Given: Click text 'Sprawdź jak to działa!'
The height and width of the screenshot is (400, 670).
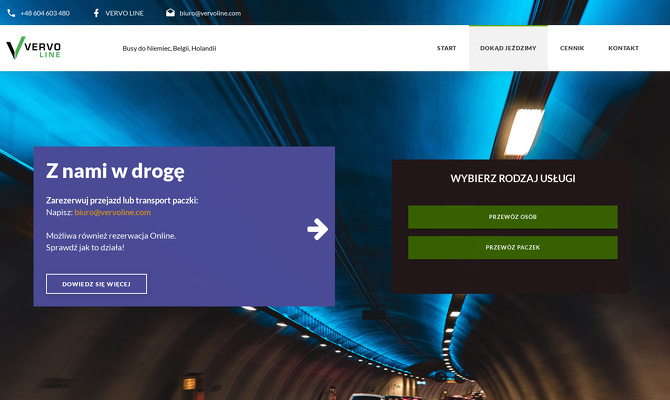Looking at the screenshot, I should tap(85, 247).
